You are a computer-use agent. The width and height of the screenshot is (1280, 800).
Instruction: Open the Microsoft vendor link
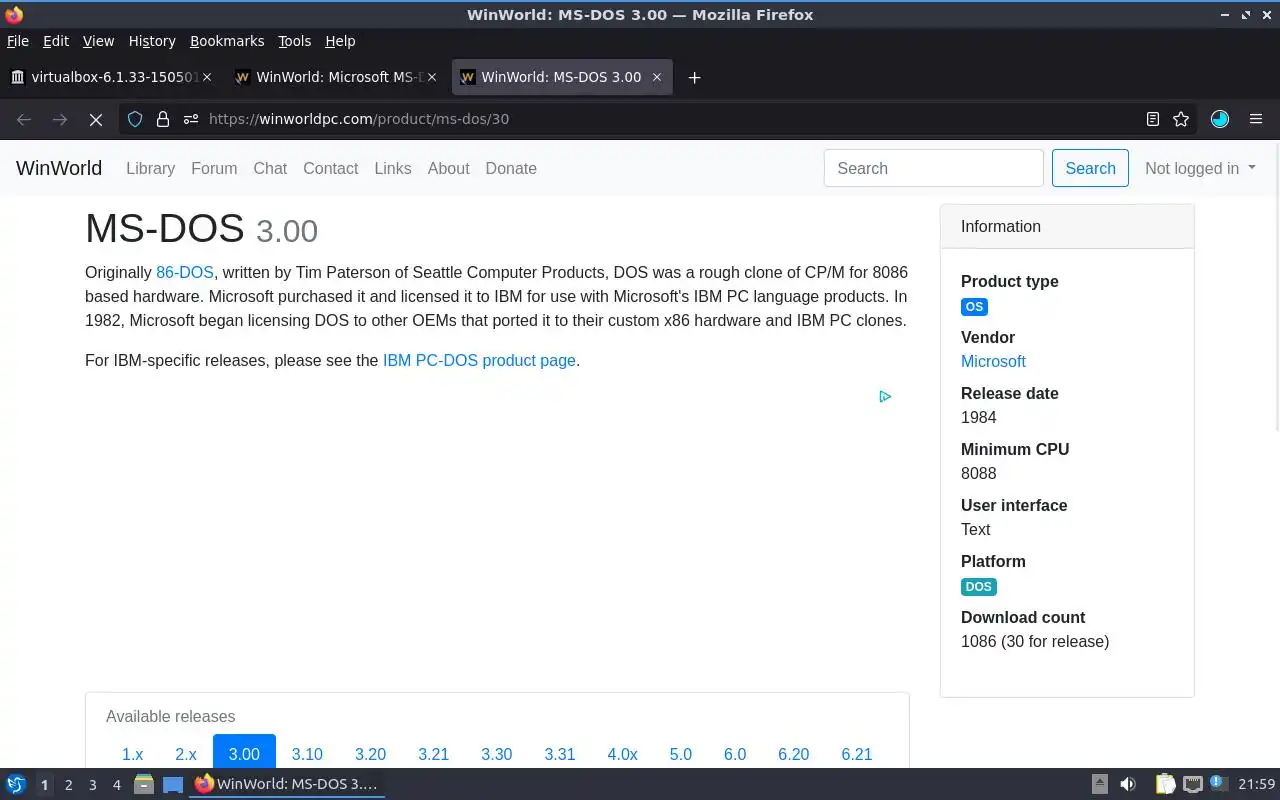pos(993,361)
